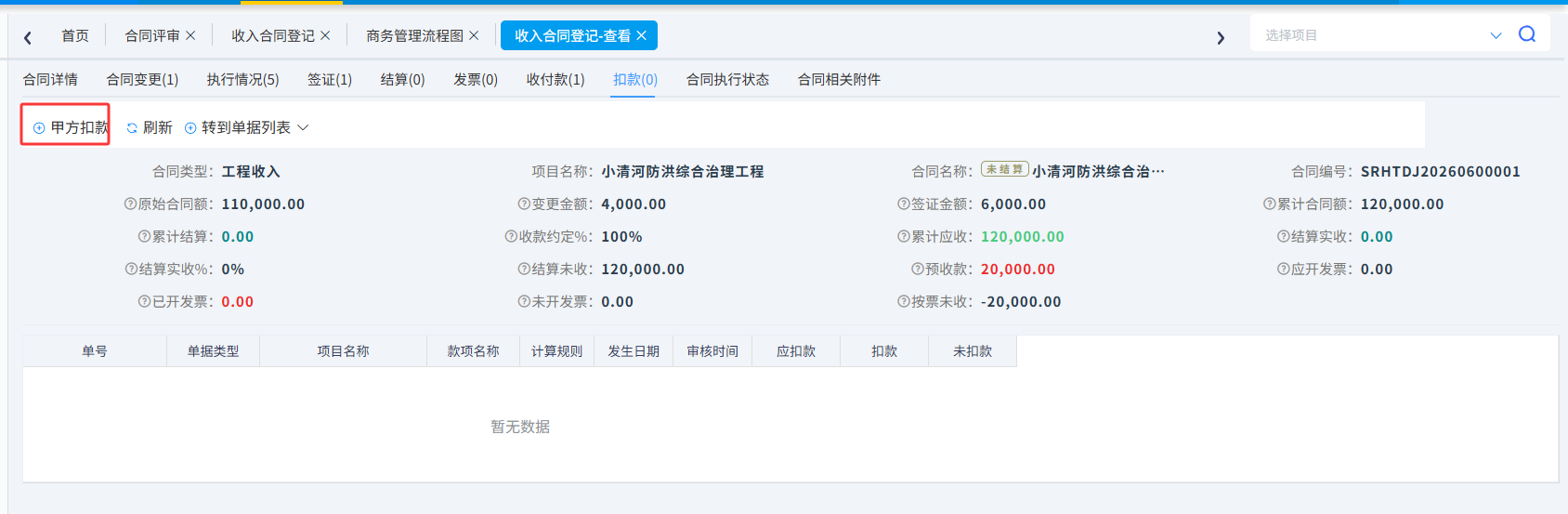Switch to the 商务管理流程图 tab
1568x514 pixels.
pyautogui.click(x=414, y=35)
